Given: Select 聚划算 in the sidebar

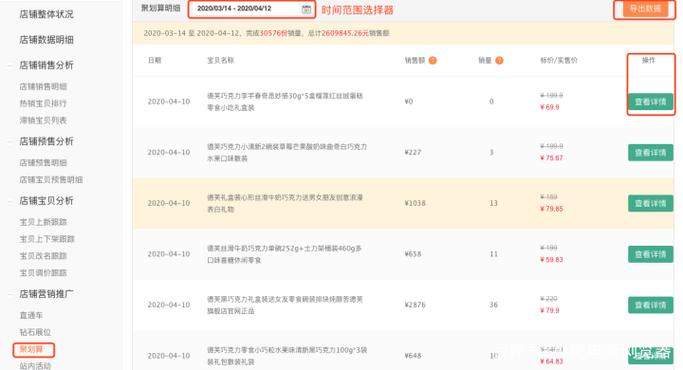Looking at the screenshot, I should [x=31, y=350].
